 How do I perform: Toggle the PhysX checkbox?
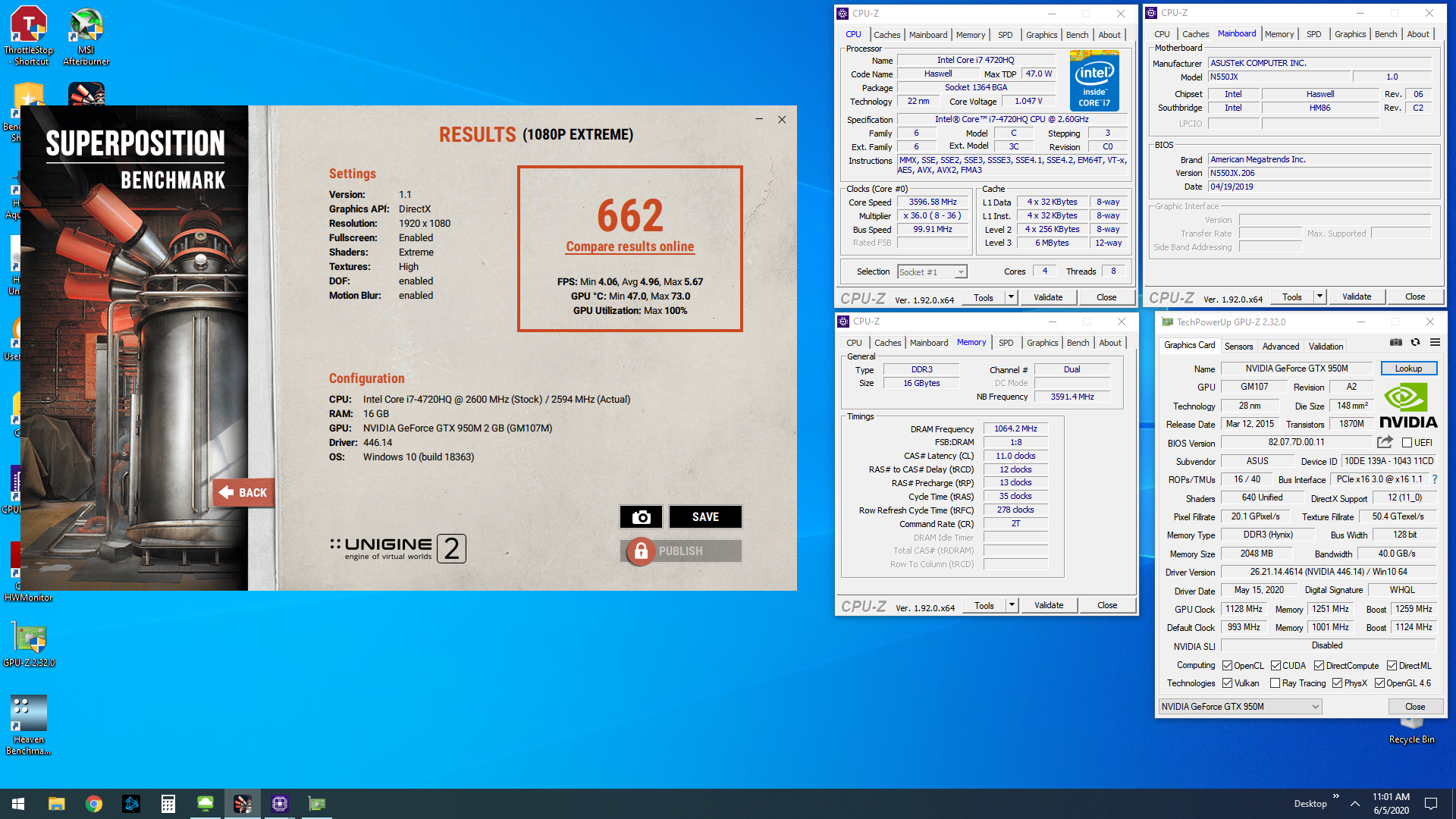coord(1337,683)
